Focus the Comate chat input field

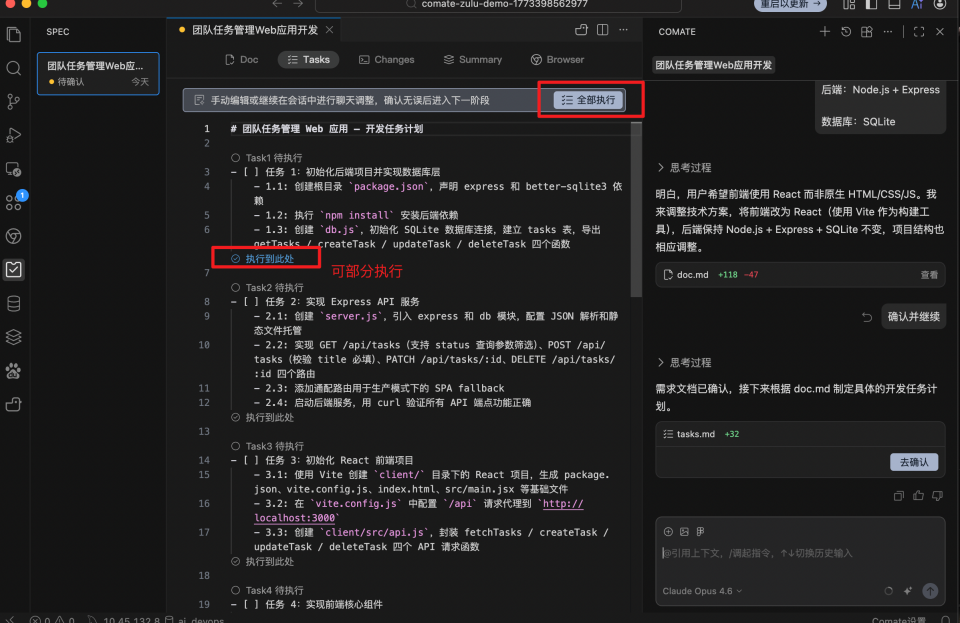pos(800,553)
